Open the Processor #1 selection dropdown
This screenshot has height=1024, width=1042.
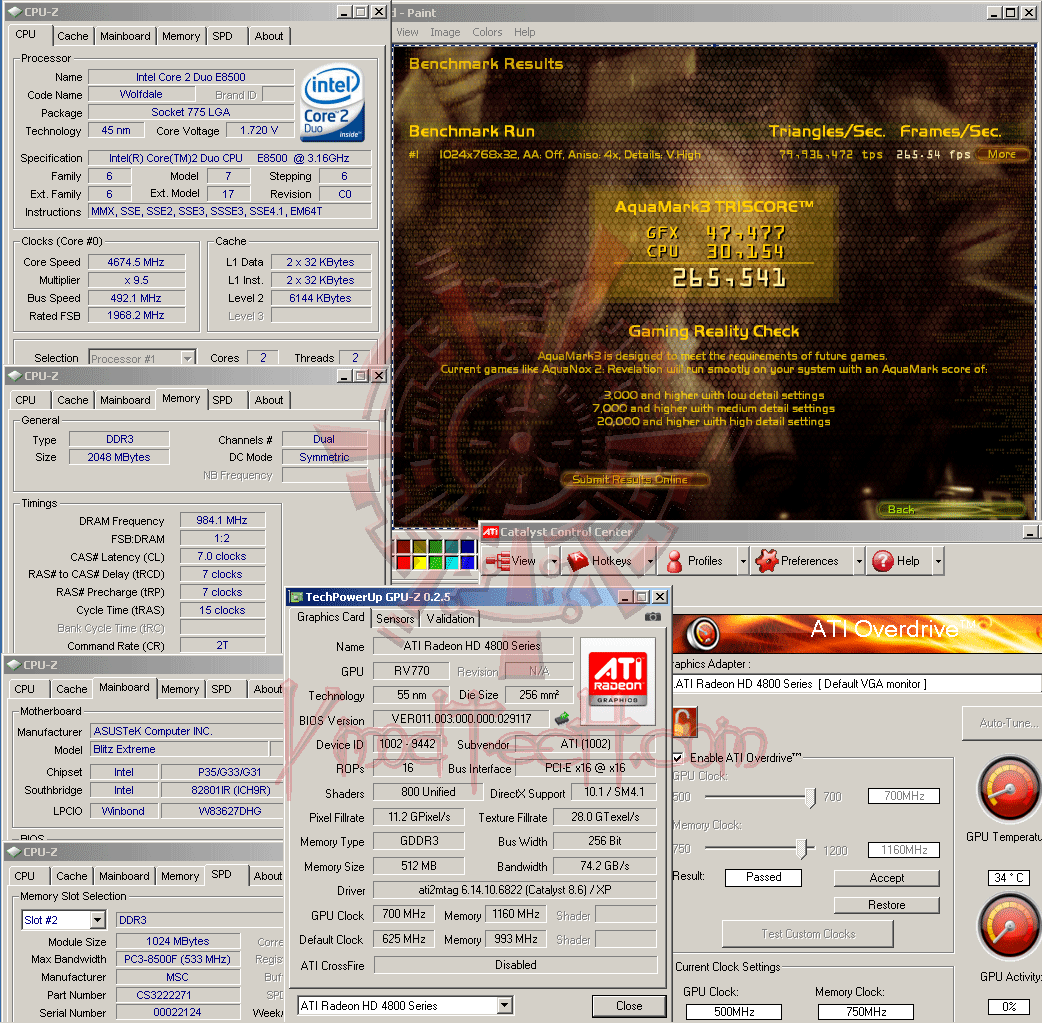(187, 358)
